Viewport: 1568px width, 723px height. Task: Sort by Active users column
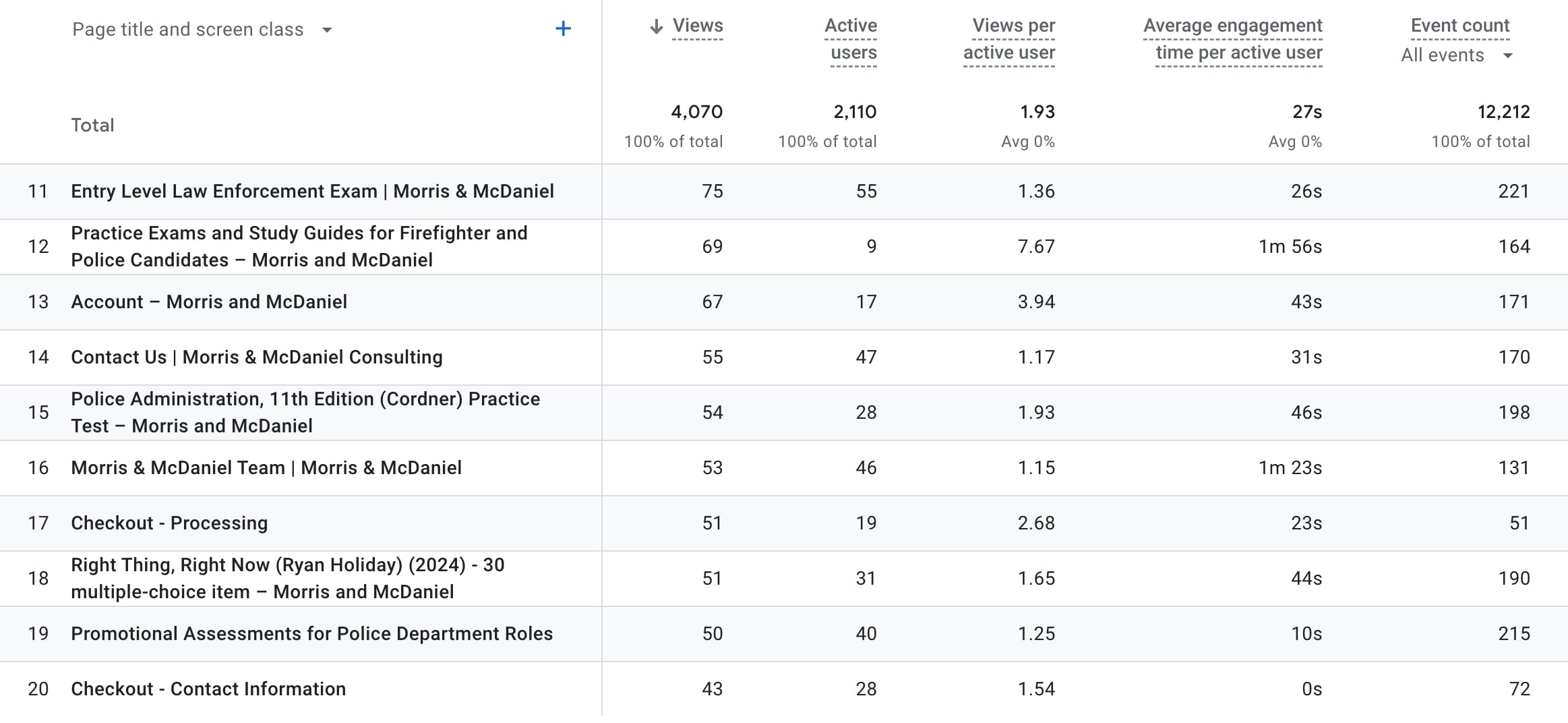pos(852,39)
